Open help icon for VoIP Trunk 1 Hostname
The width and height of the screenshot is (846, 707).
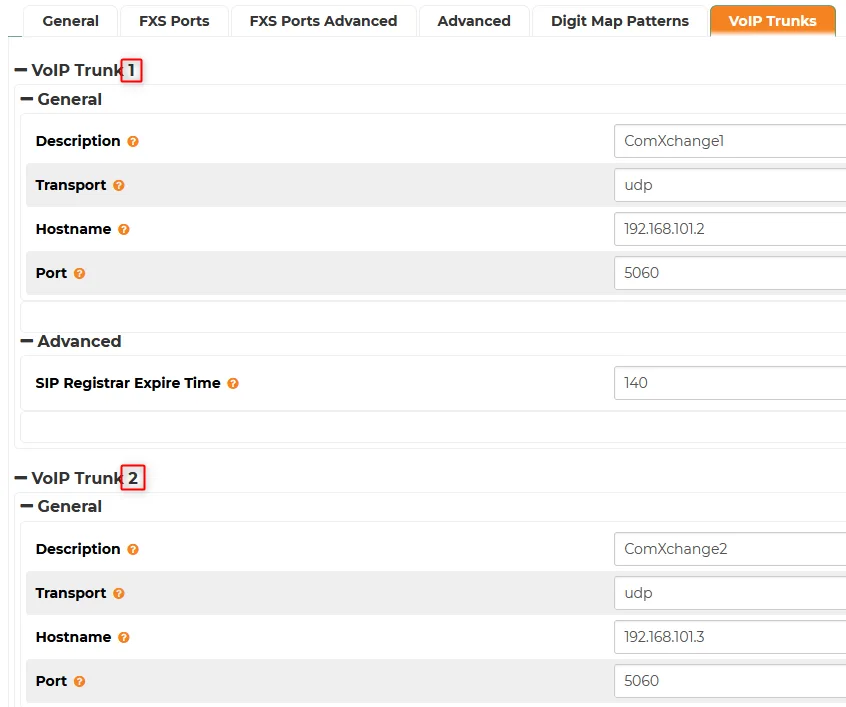[124, 229]
